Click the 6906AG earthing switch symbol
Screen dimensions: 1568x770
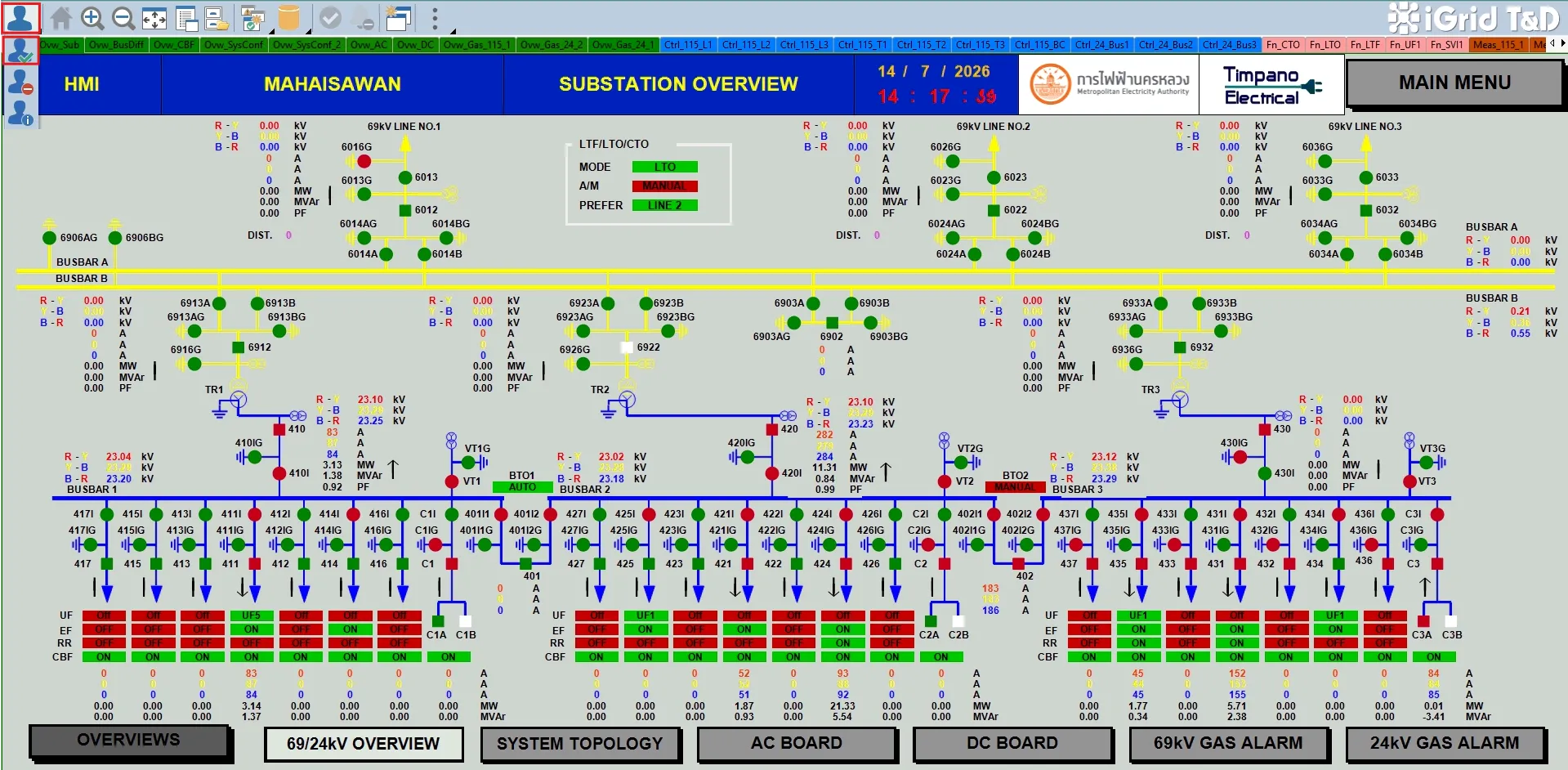49,238
